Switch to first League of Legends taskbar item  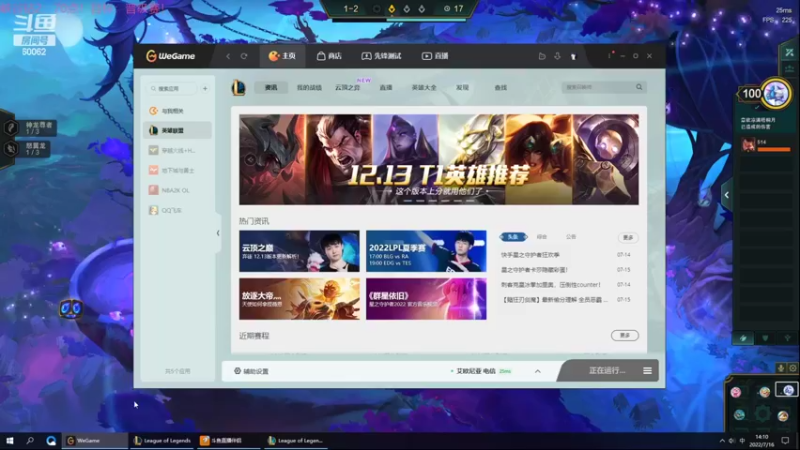coord(162,440)
